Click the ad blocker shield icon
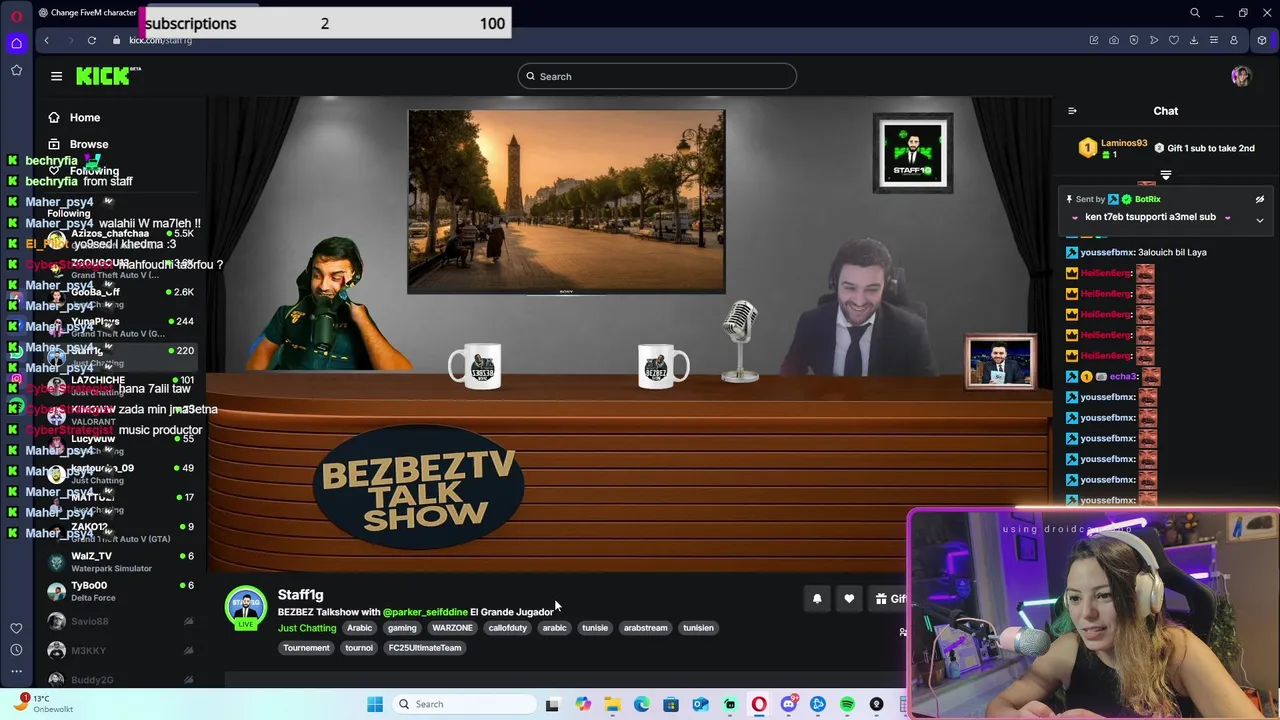The height and width of the screenshot is (720, 1280). point(1133,40)
